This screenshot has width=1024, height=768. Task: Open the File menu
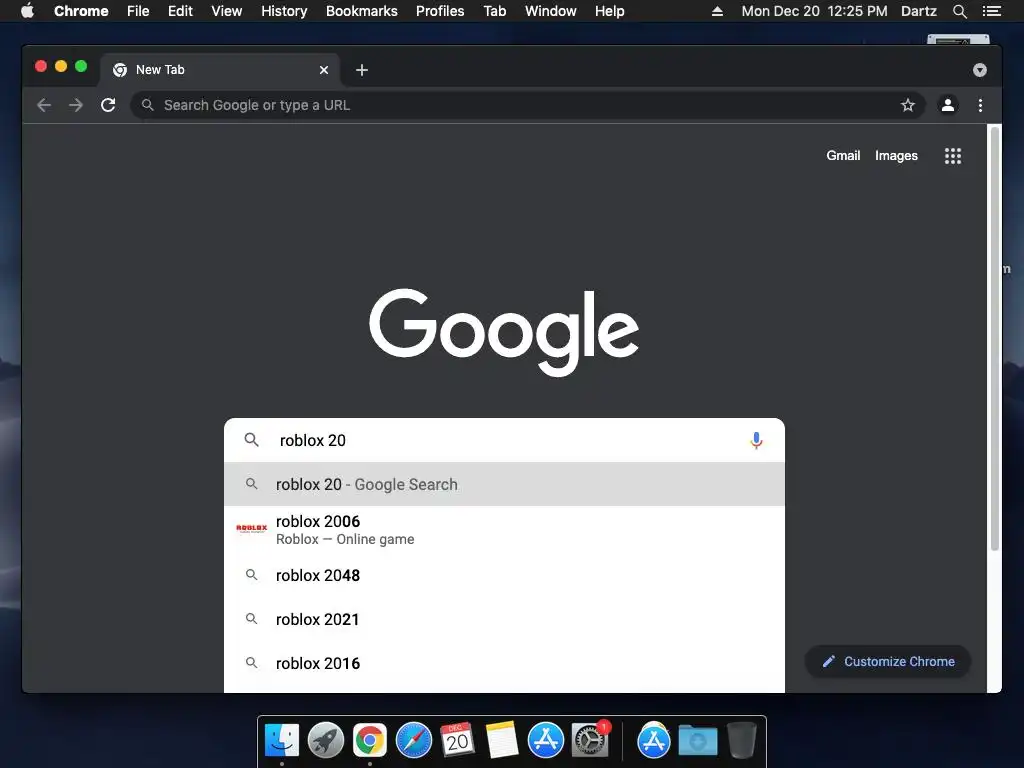click(138, 11)
